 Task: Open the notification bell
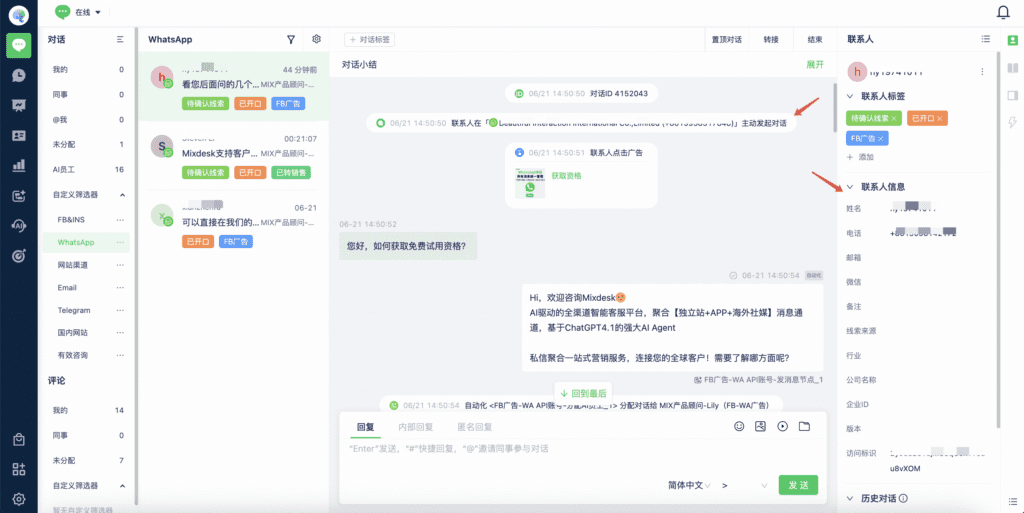pos(1003,12)
